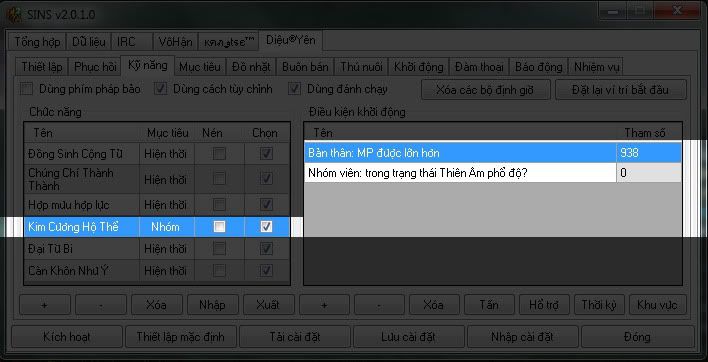Toggle Nén checkbox for Đại Từ Bi
This screenshot has height=362, width=708.
click(x=219, y=248)
